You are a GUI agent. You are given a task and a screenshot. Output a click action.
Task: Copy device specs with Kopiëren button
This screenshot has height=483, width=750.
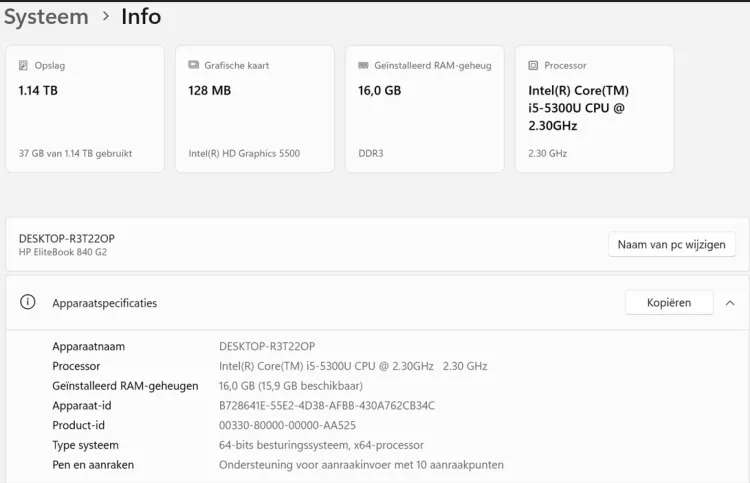[x=669, y=302]
